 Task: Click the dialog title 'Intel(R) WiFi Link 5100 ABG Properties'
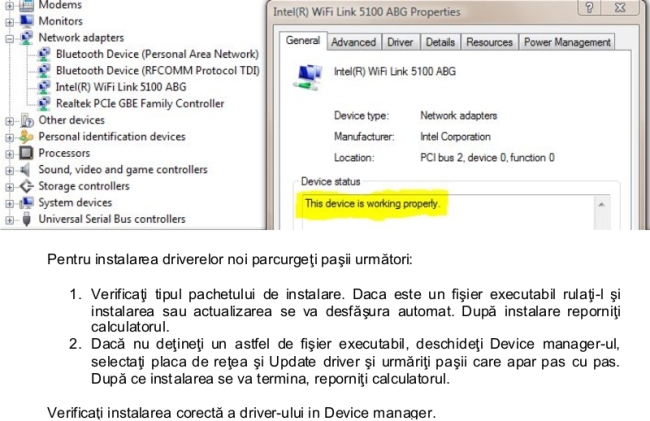[x=366, y=12]
